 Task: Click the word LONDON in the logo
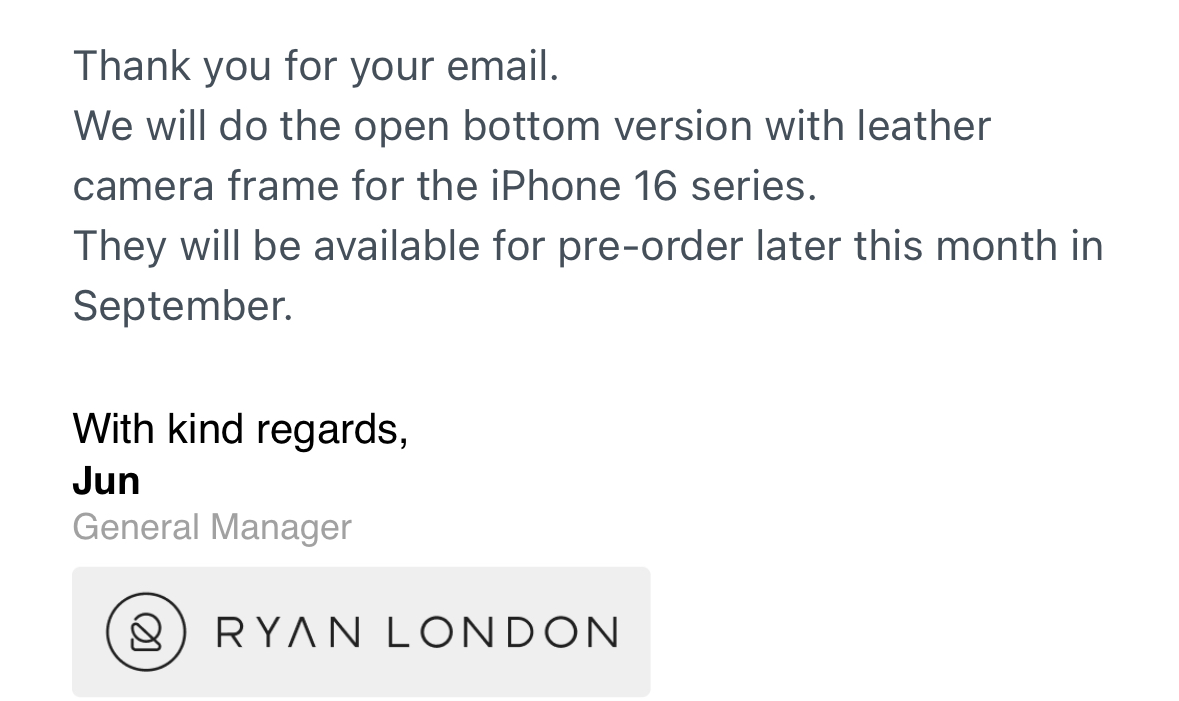[502, 632]
